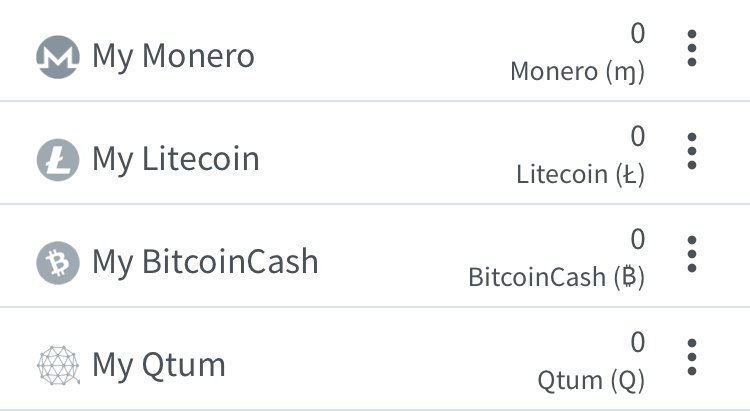Open the My Monero three-dot menu
Screen dimensions: 750x411
(692, 48)
